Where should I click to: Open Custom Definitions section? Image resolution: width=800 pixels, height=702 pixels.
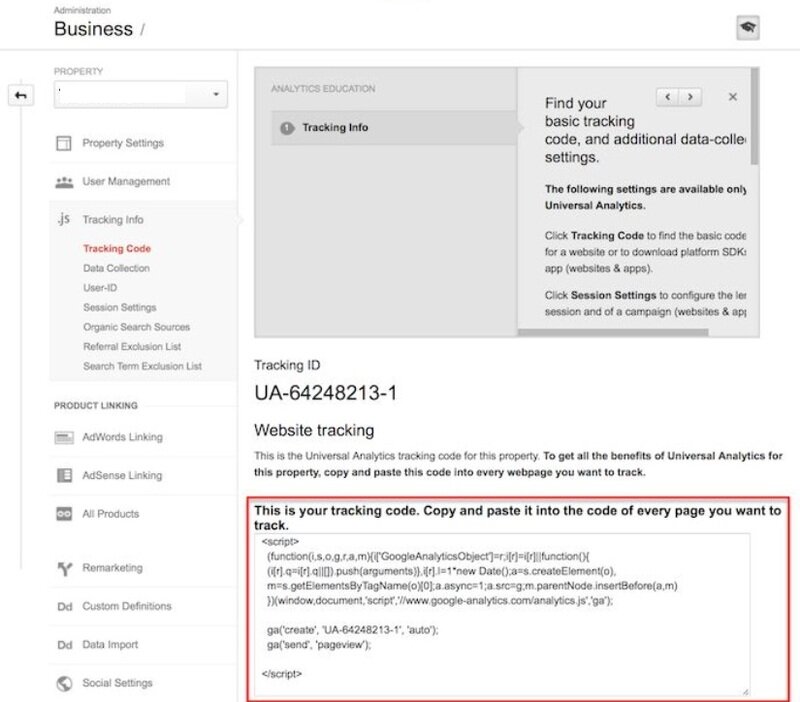127,606
